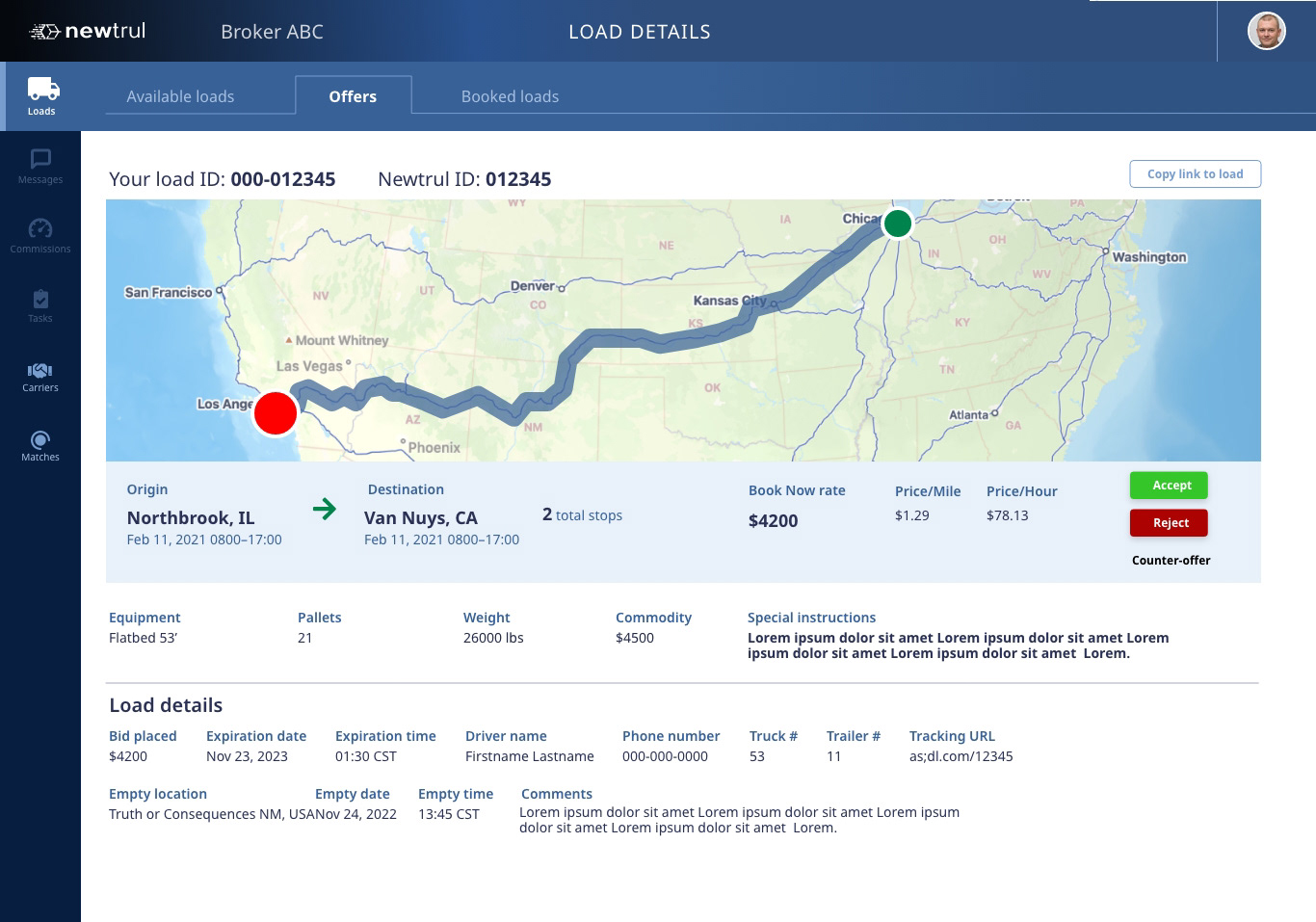Click the Phoenix label on the map
Screen dimensions: 1316x922
coord(434,448)
